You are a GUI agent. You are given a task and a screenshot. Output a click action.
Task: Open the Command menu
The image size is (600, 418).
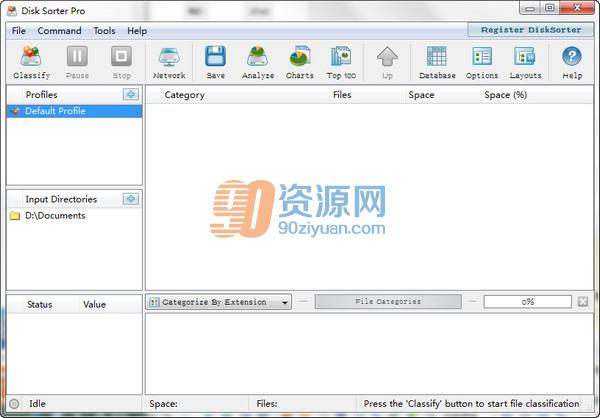click(x=59, y=31)
